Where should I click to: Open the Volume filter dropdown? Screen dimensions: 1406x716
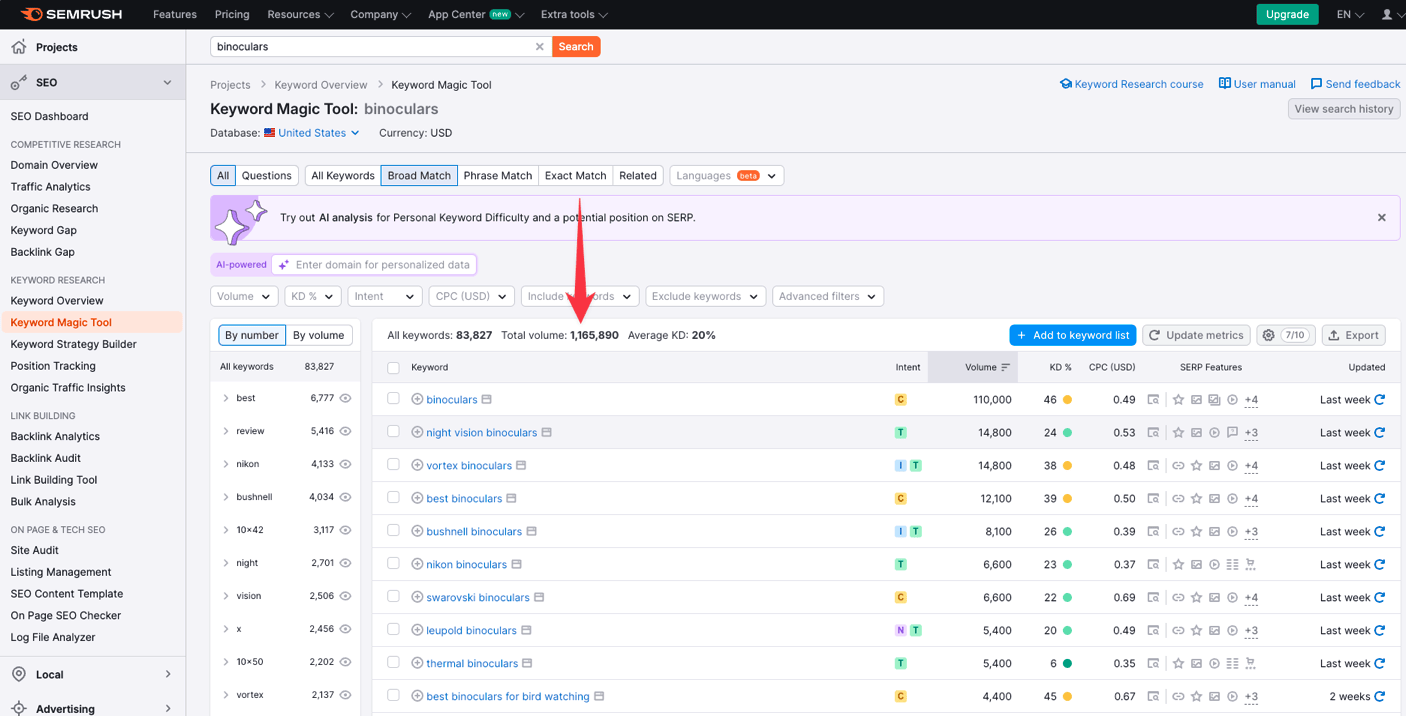(x=243, y=296)
